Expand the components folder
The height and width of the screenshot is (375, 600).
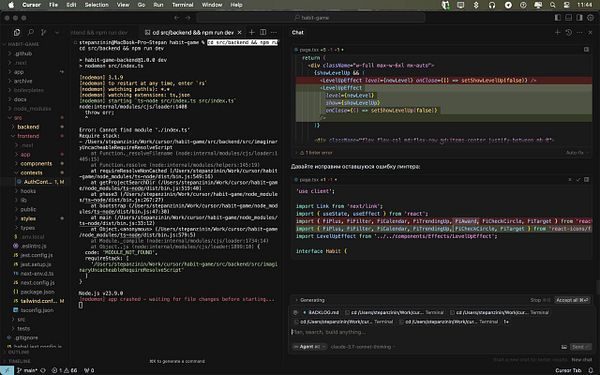coord(36,163)
